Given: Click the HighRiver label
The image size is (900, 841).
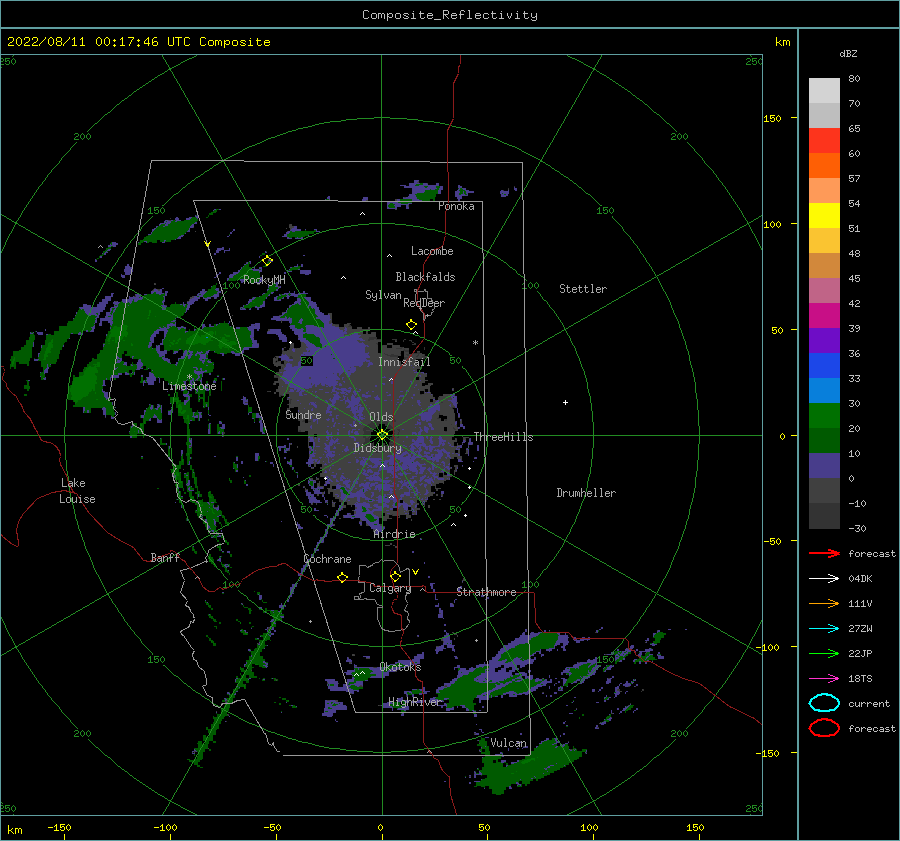Looking at the screenshot, I should (x=414, y=702).
